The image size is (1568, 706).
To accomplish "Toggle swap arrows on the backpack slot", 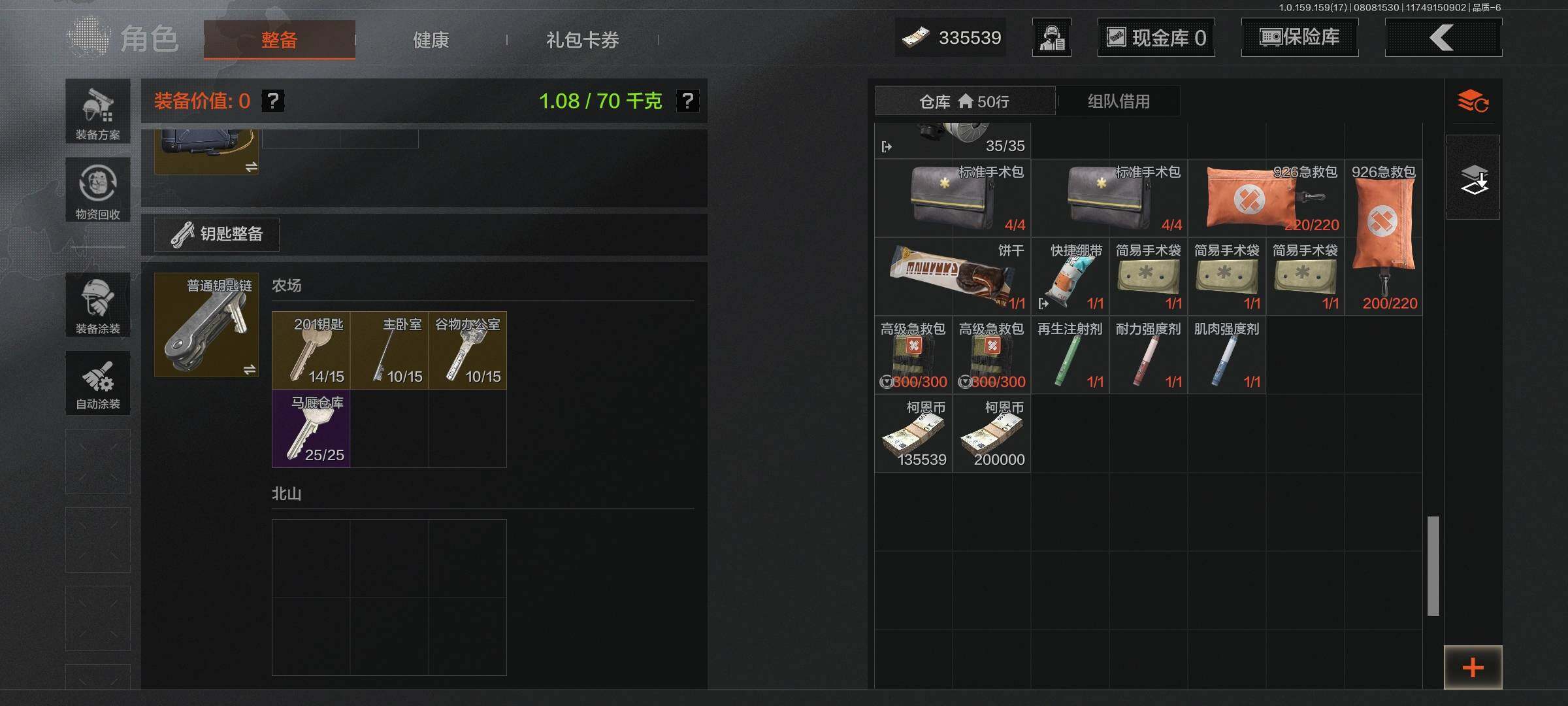I will point(252,167).
